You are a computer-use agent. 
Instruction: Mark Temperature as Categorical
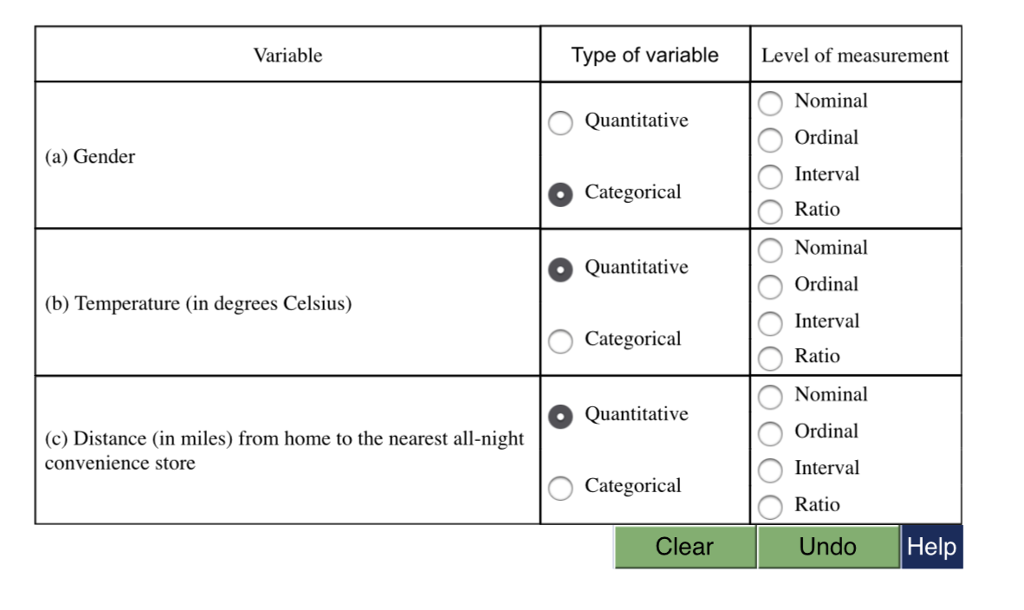click(560, 341)
